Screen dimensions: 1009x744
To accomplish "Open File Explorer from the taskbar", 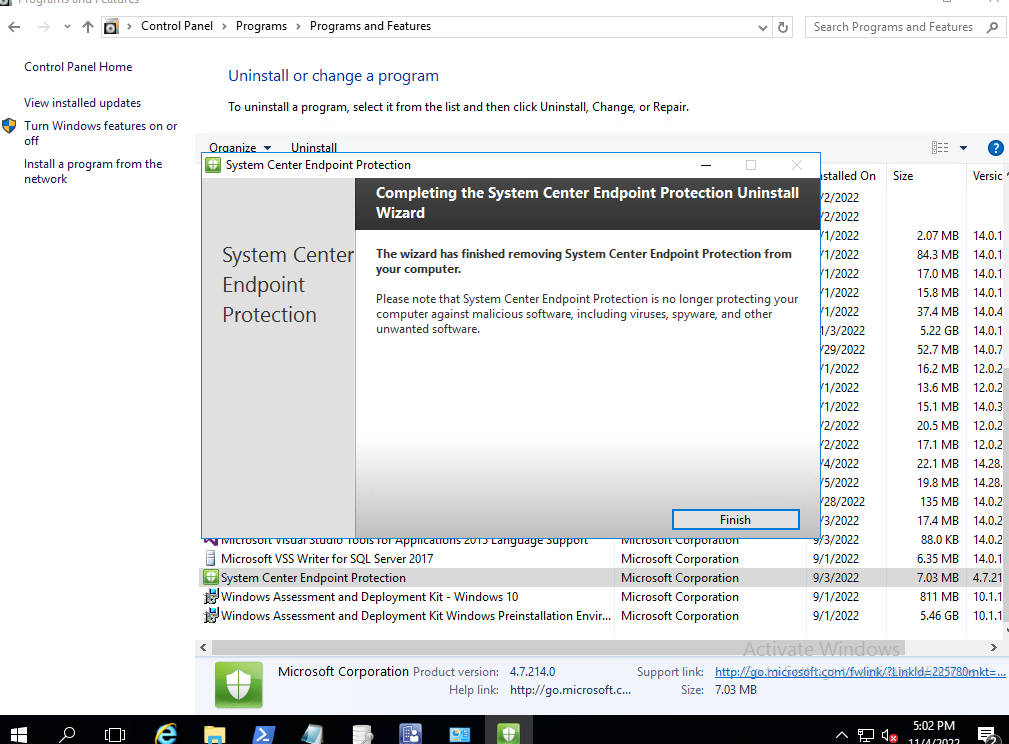I will [x=215, y=732].
